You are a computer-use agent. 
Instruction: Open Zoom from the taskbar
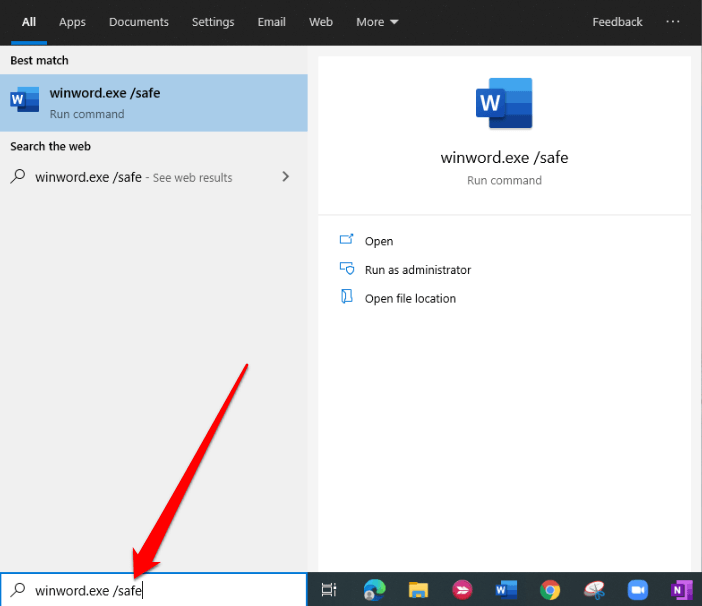(x=638, y=590)
